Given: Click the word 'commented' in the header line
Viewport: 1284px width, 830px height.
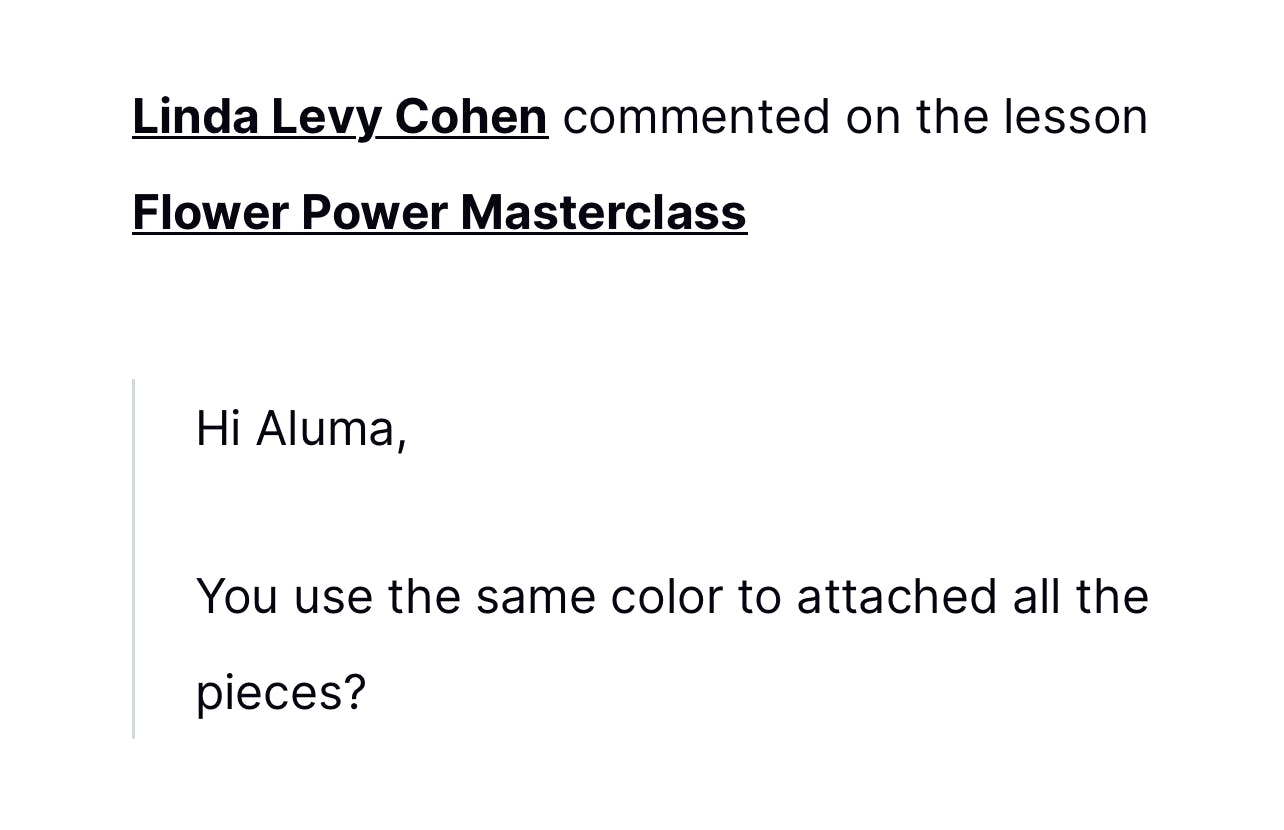Looking at the screenshot, I should 696,117.
